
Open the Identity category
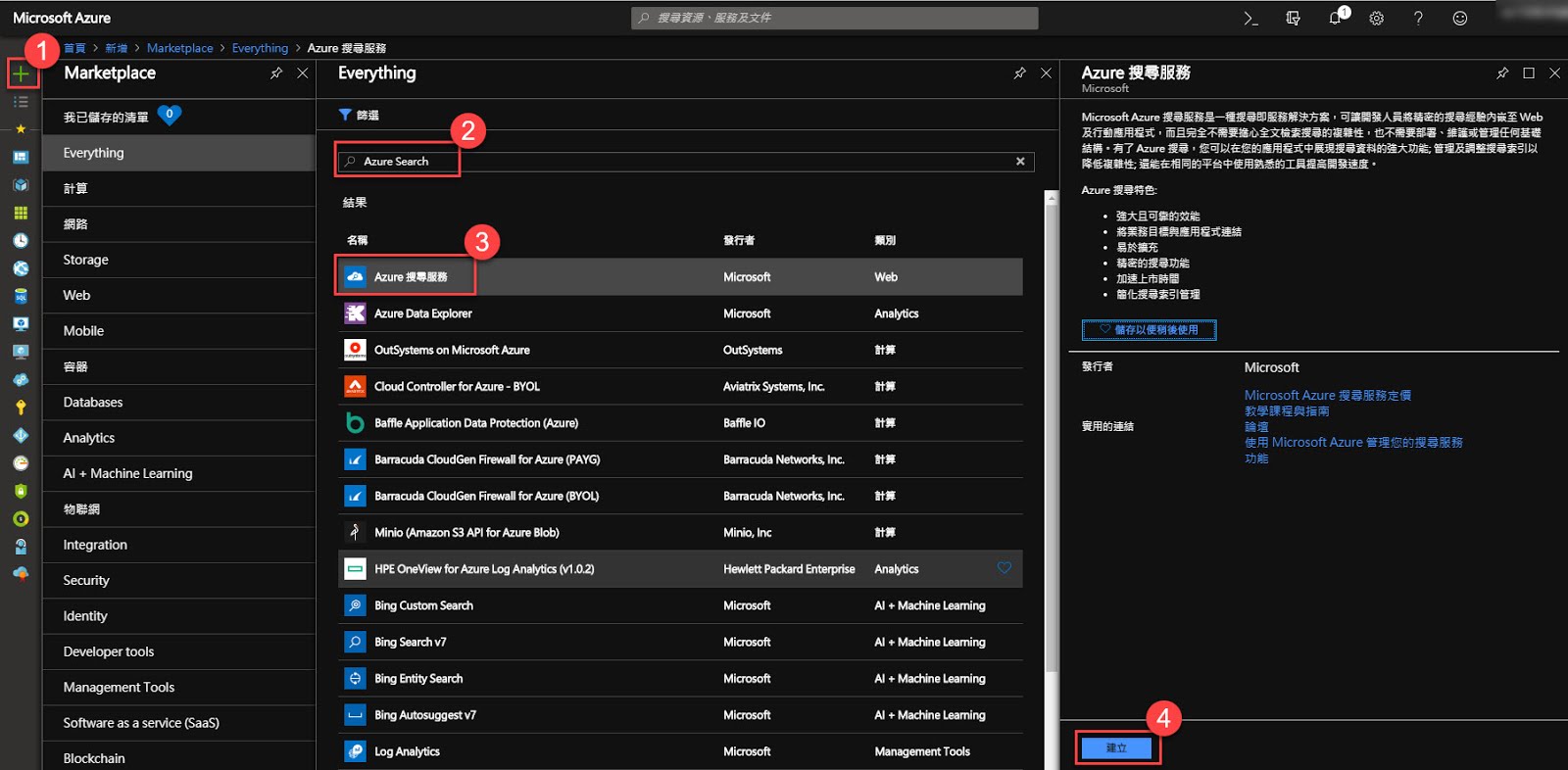pos(178,616)
